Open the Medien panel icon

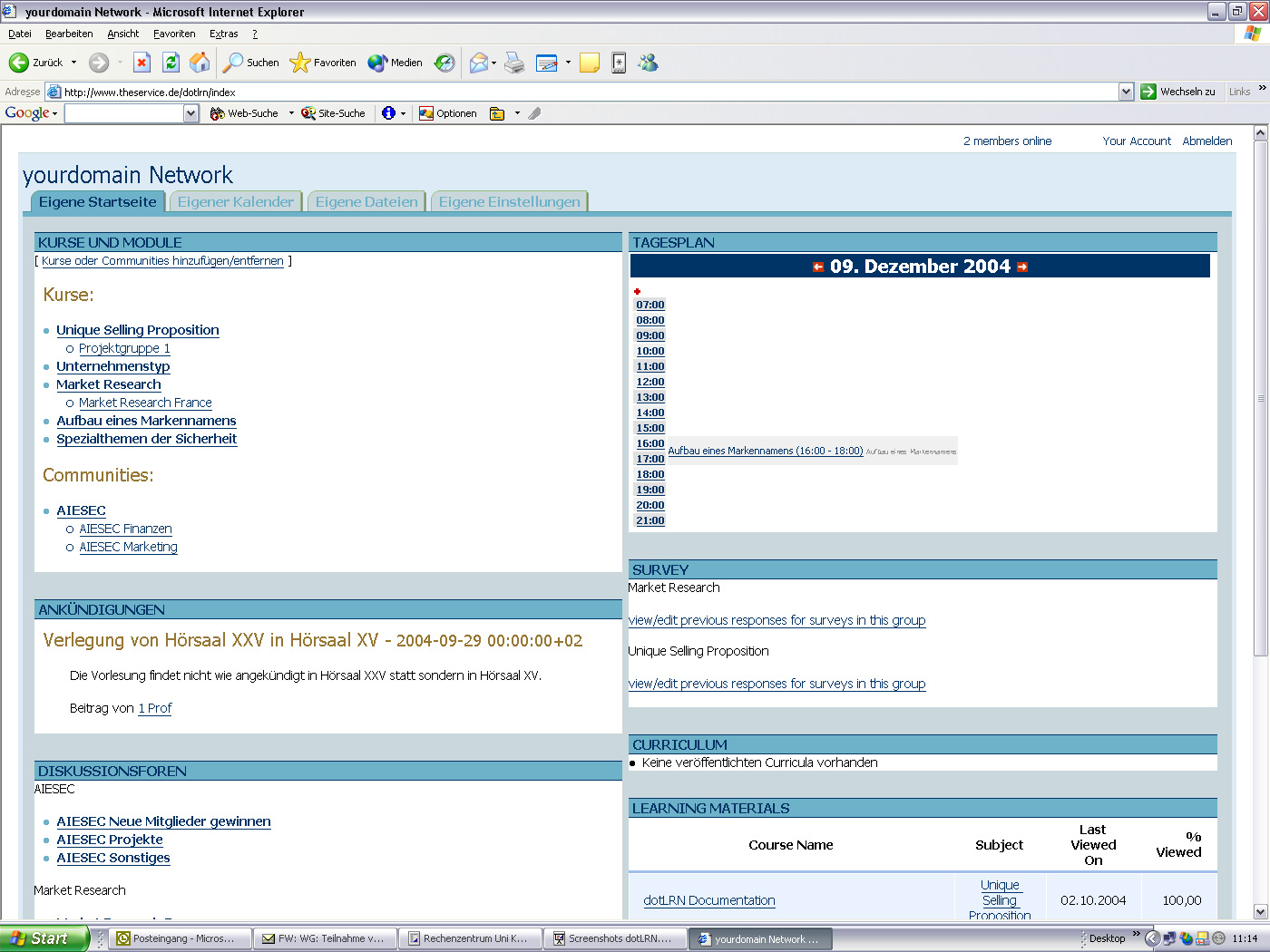coord(377,62)
